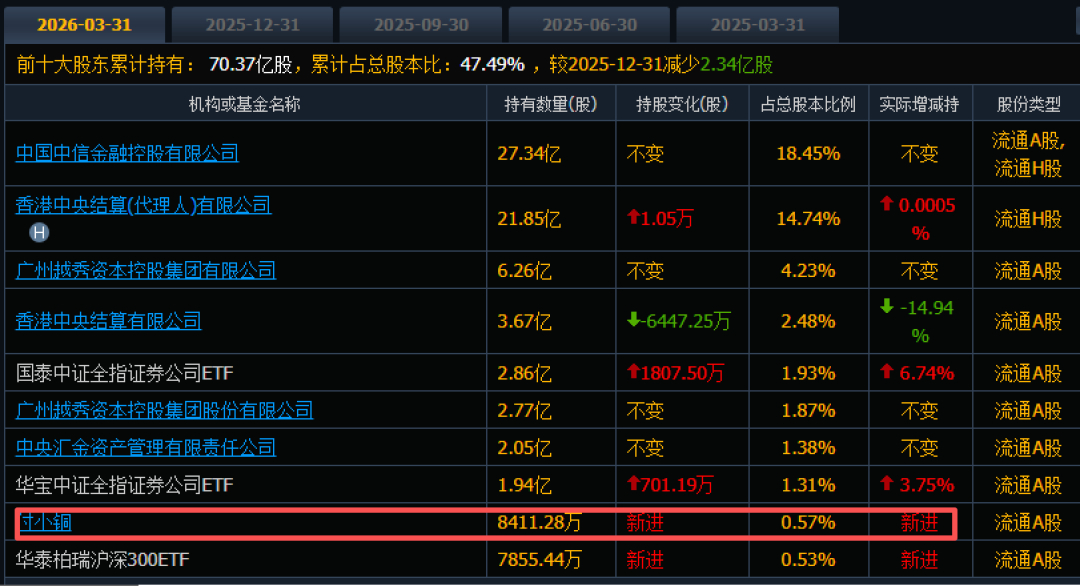Viewport: 1080px width, 586px height.
Task: Switch to the 2025-12-31 tab
Action: pos(252,25)
